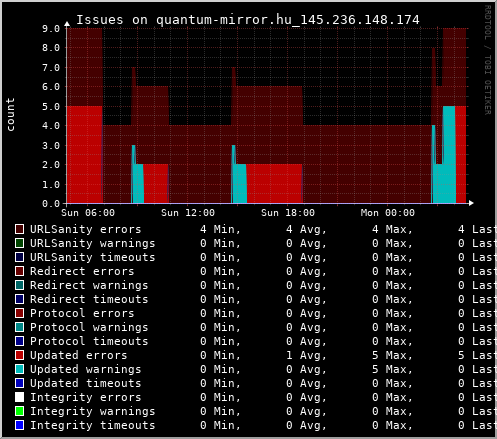
Task: Click the Redirect timeouts legend label
Action: click(x=89, y=299)
